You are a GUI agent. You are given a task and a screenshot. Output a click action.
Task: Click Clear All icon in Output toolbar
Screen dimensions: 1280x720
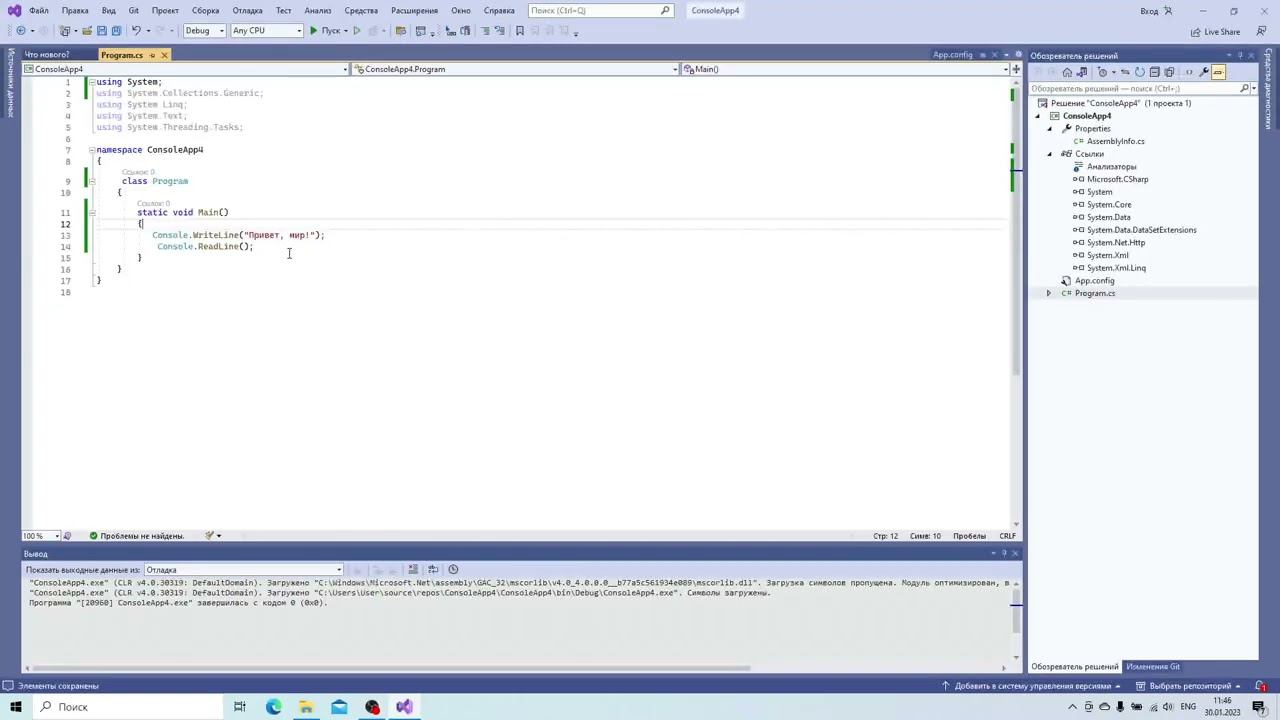[414, 569]
